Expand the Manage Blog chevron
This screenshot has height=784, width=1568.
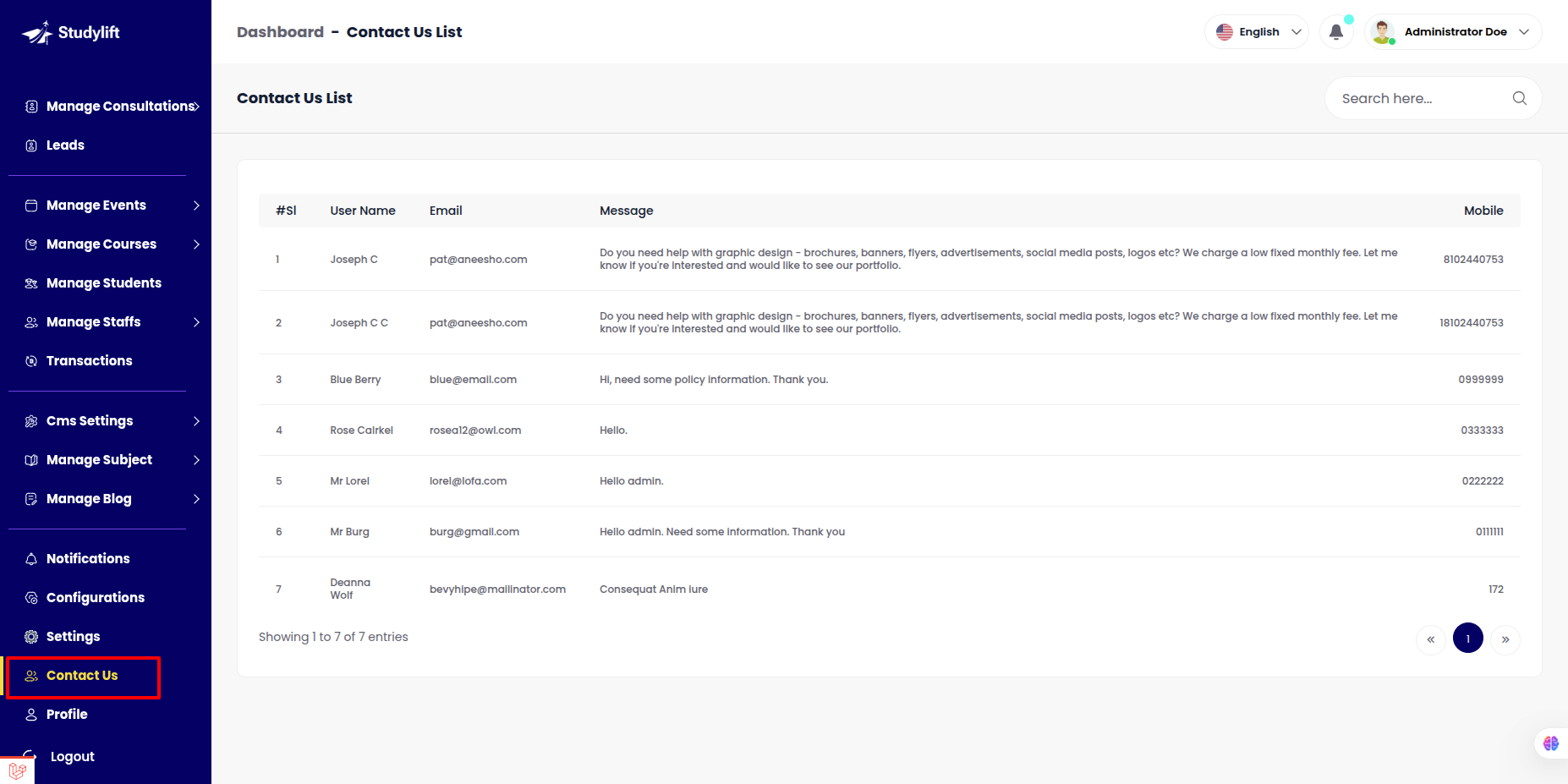pyautogui.click(x=196, y=499)
